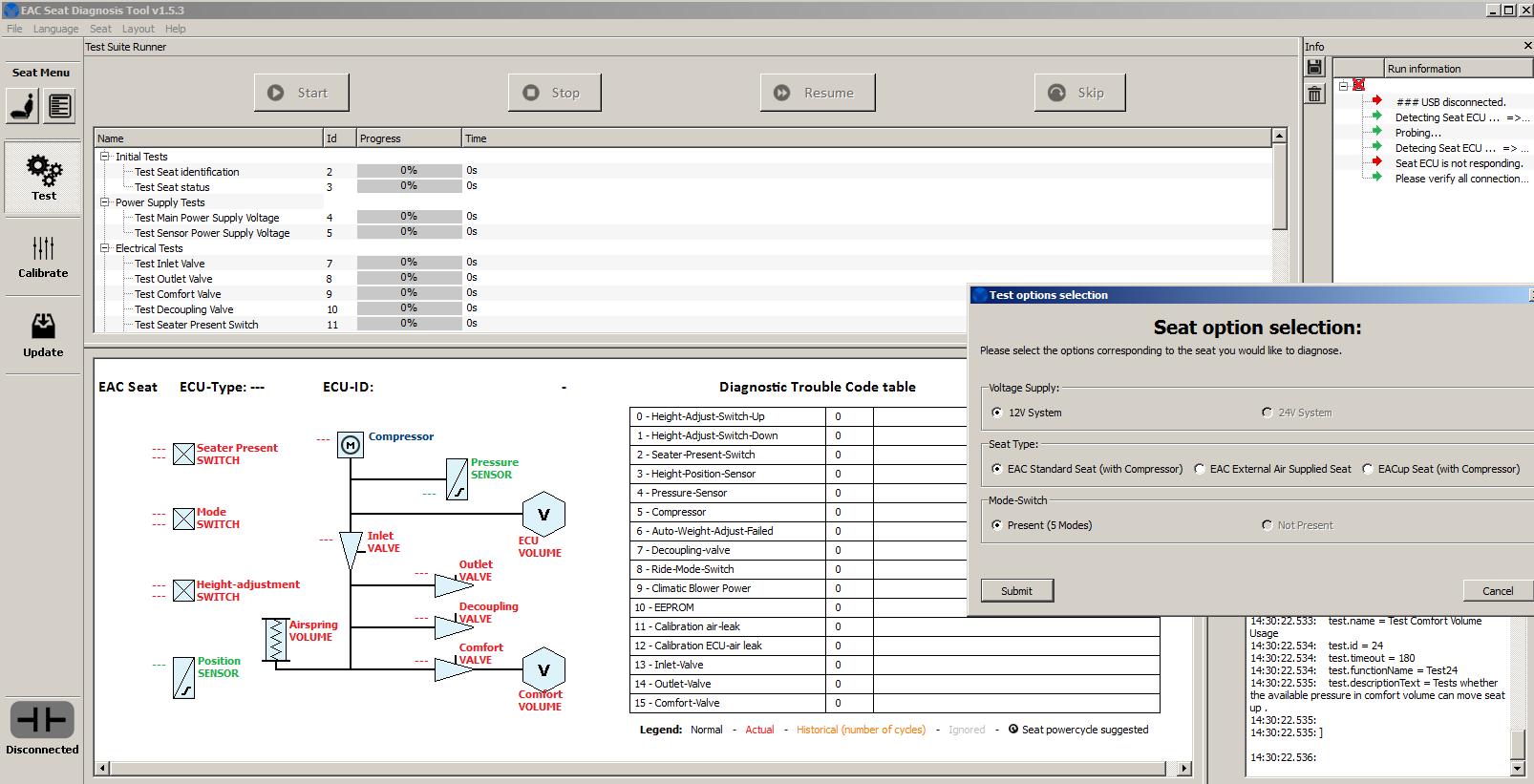The height and width of the screenshot is (784, 1534).
Task: Open the Test section with gears icon
Action: point(43,177)
